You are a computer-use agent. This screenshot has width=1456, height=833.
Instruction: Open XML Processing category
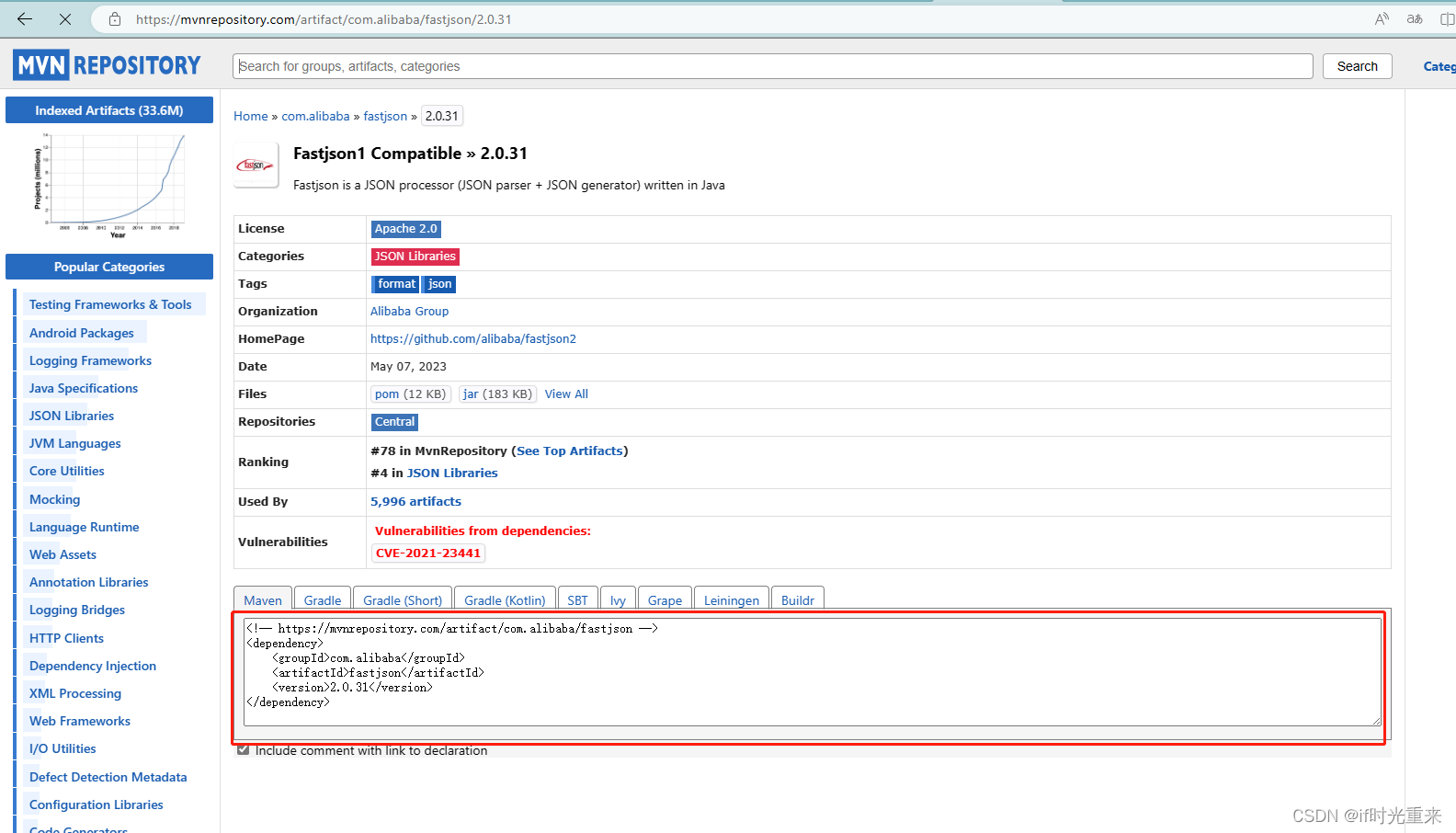75,693
